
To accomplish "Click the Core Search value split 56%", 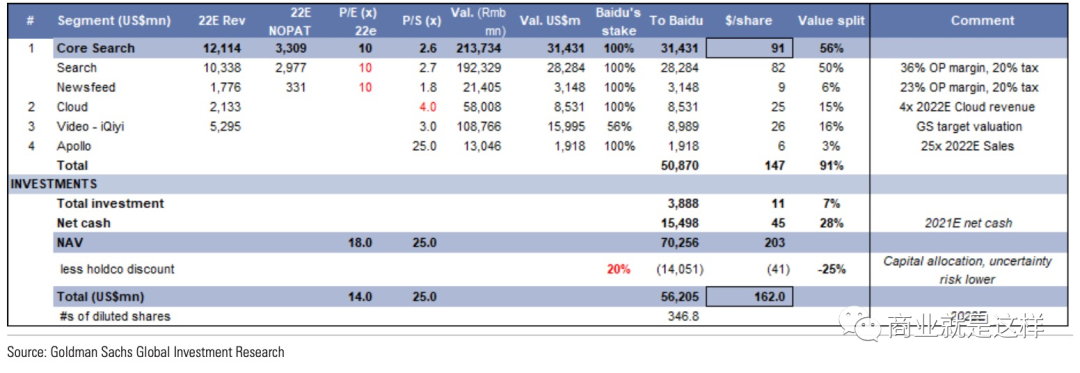I will (x=831, y=48).
